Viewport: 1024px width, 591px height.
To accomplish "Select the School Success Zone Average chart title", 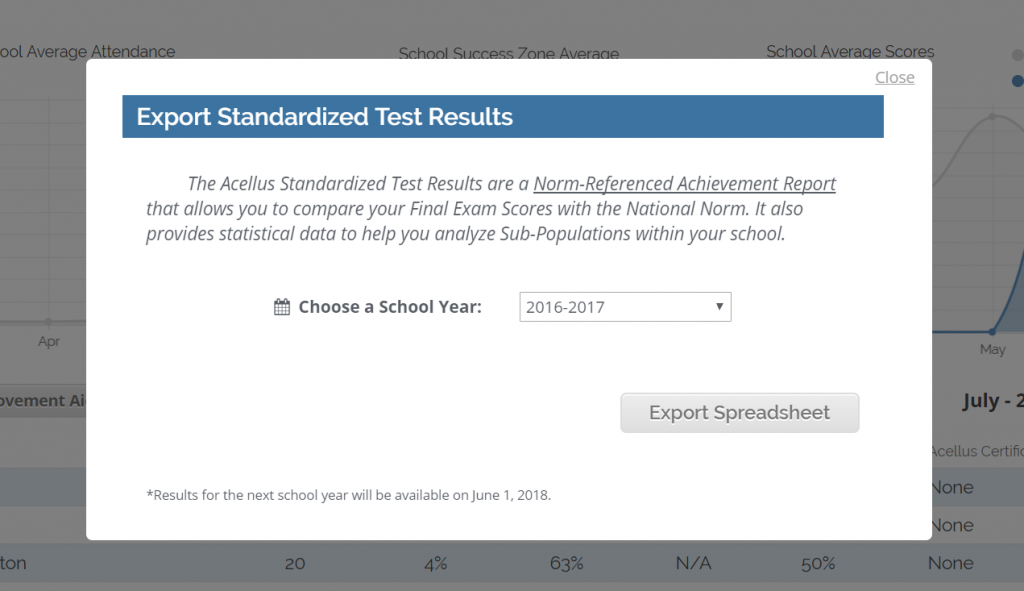I will tap(510, 54).
